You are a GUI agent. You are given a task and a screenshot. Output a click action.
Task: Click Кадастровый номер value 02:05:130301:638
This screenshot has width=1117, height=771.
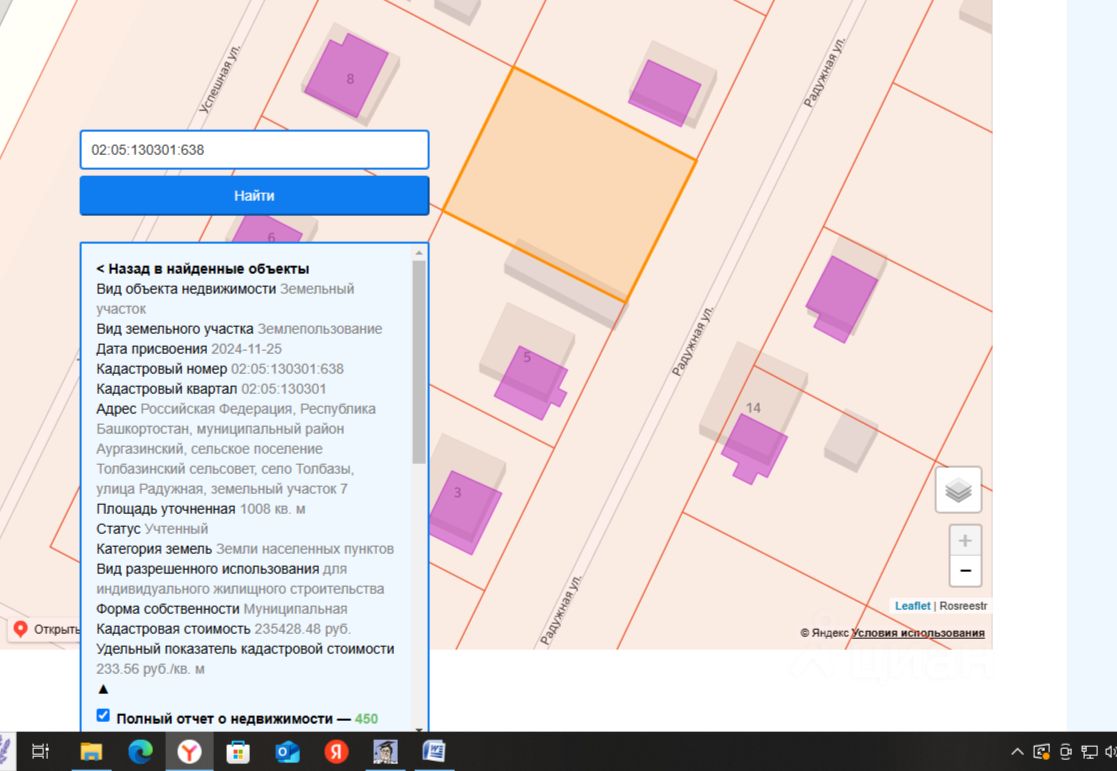(287, 369)
